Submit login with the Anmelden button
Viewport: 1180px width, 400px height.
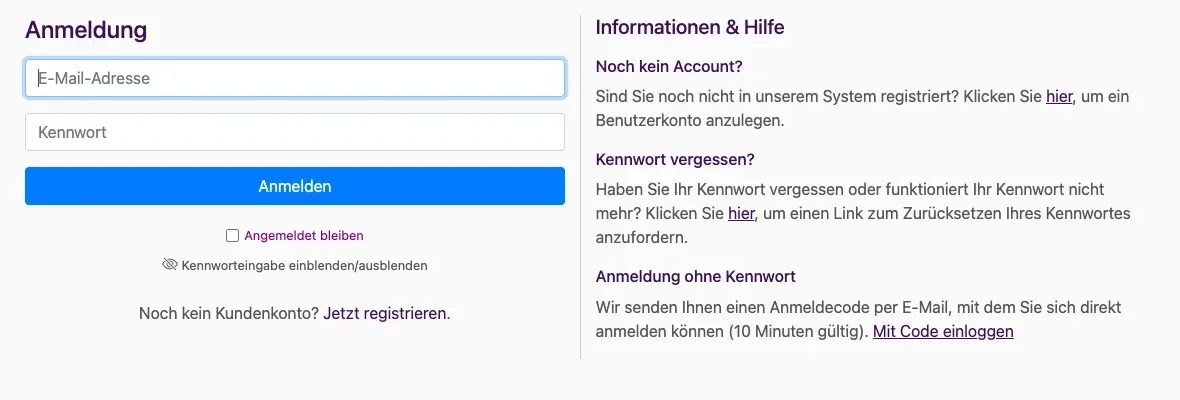pos(295,186)
